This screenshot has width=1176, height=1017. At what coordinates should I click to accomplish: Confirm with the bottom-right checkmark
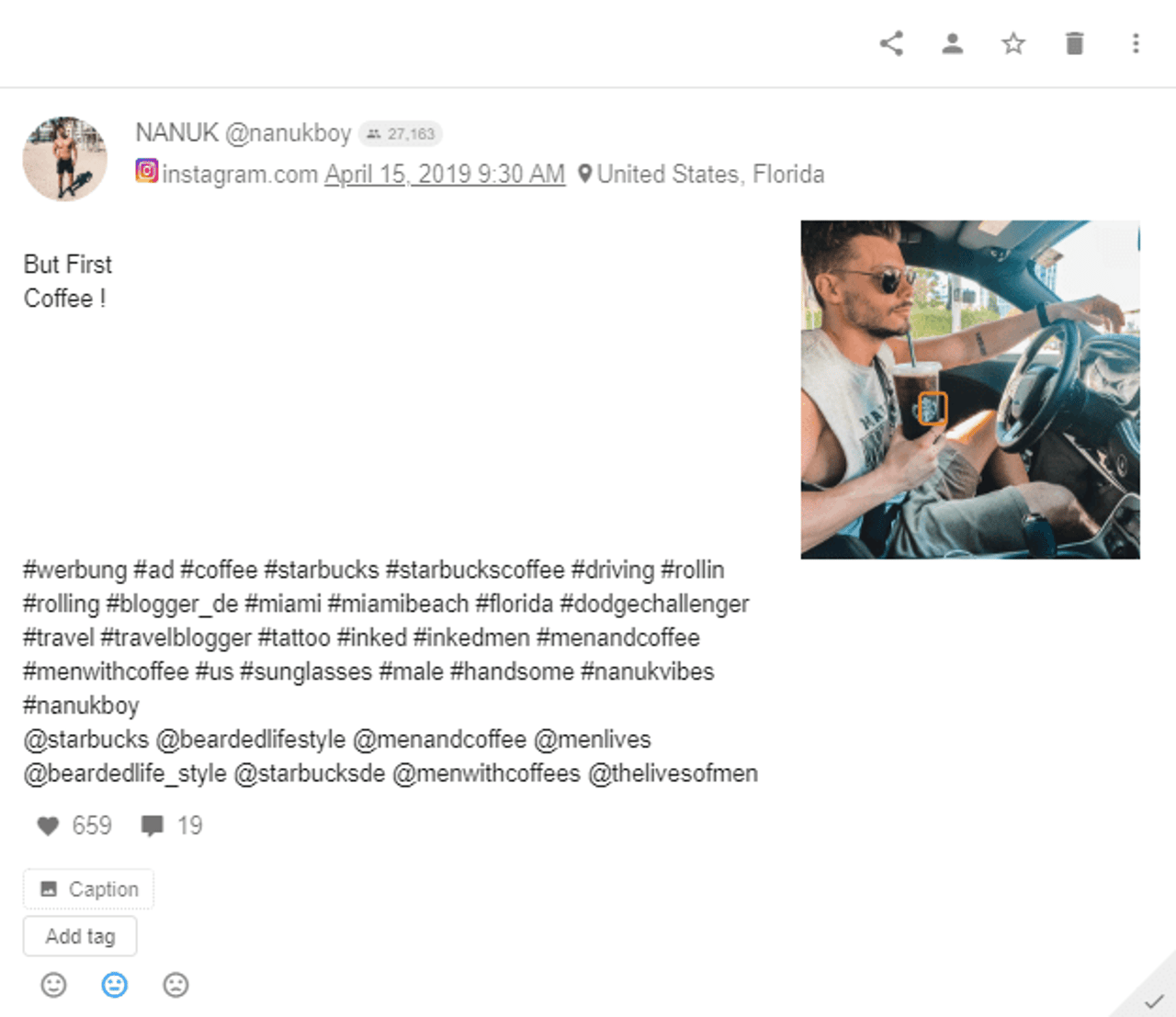coord(1155,1001)
